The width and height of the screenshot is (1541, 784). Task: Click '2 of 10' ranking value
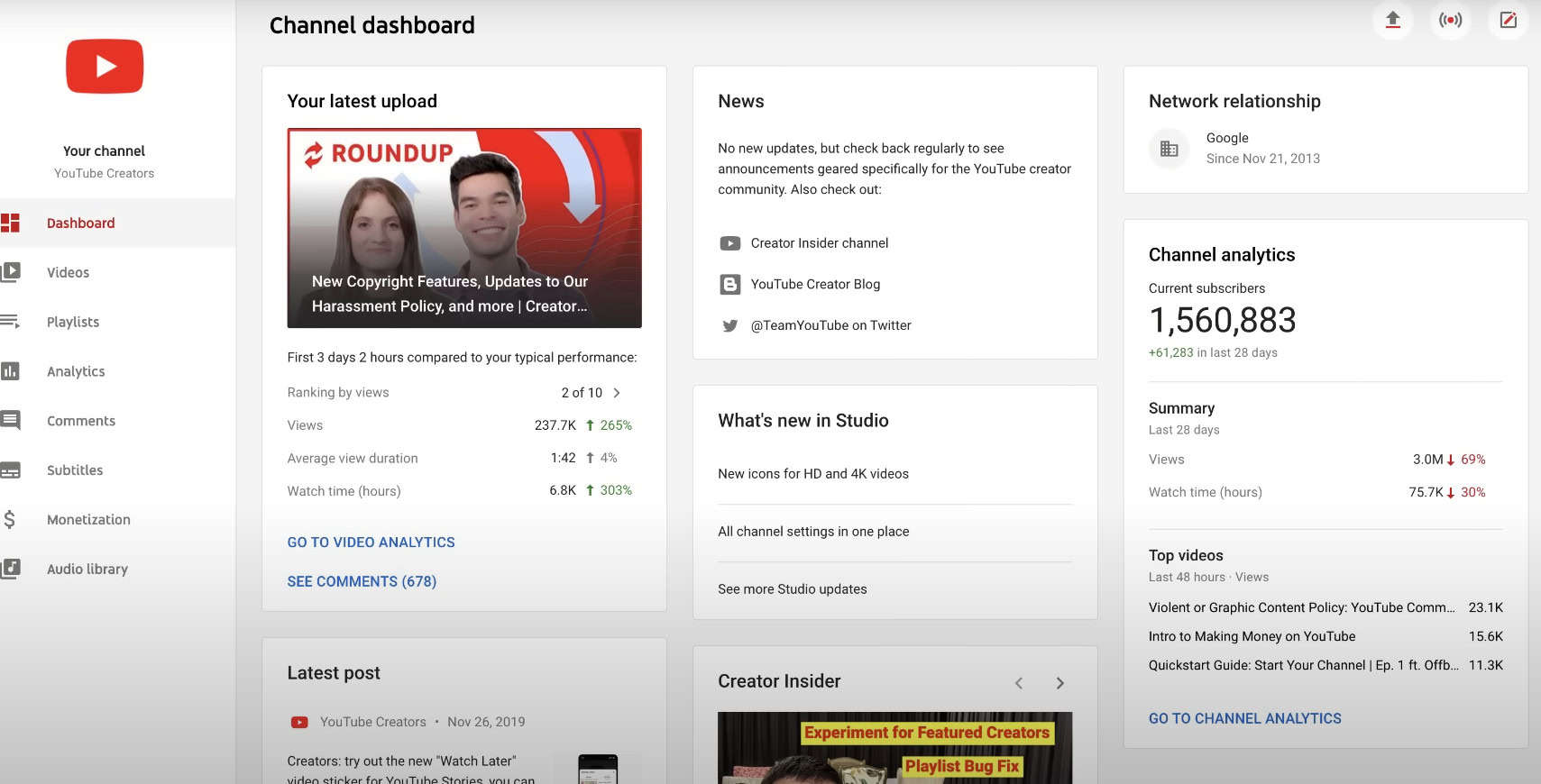point(582,393)
